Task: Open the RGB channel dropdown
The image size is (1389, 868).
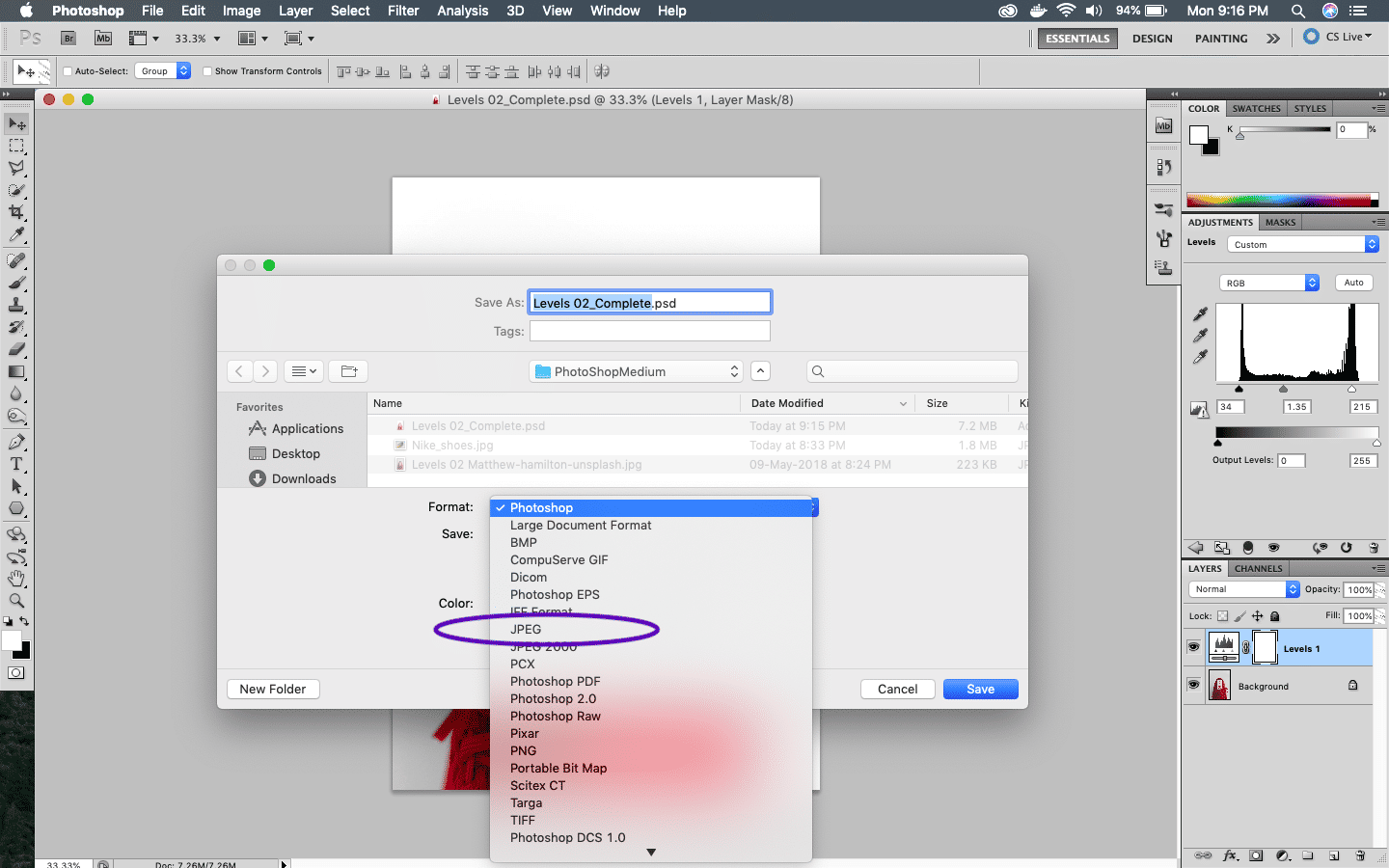Action: click(x=1269, y=283)
